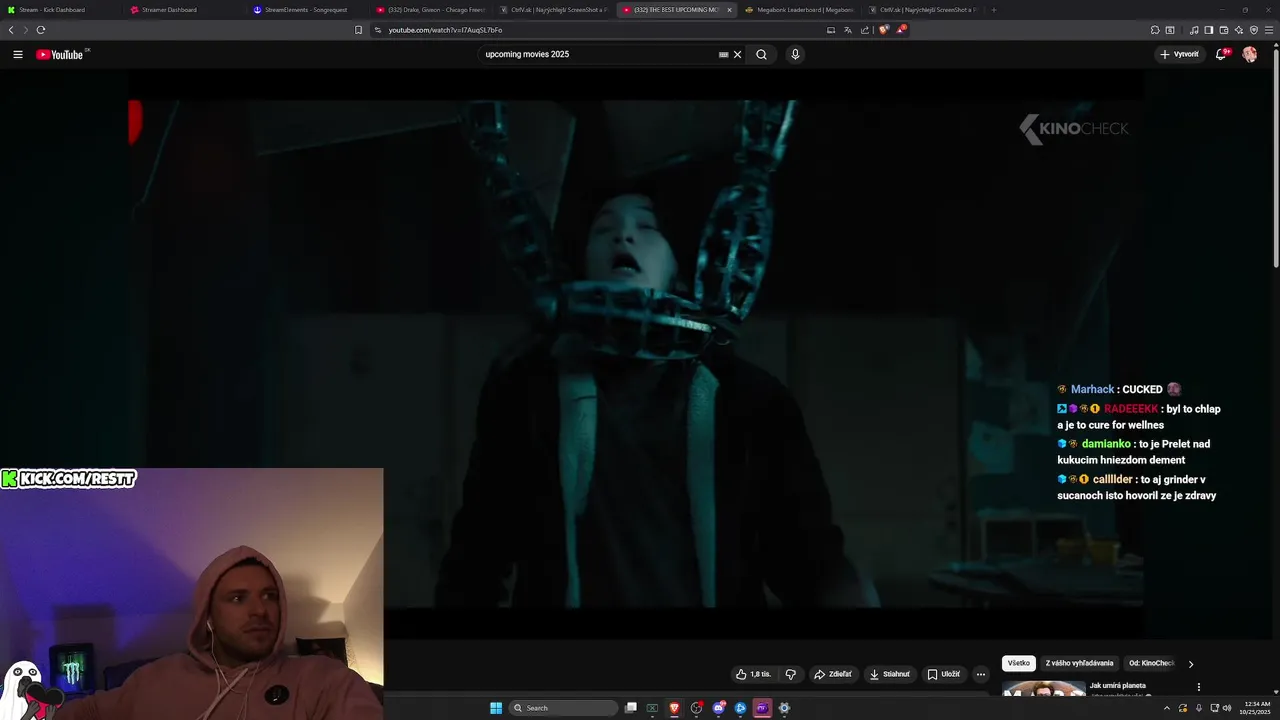This screenshot has height=720, width=1280.
Task: Start voice search with the microphone
Action: (795, 55)
